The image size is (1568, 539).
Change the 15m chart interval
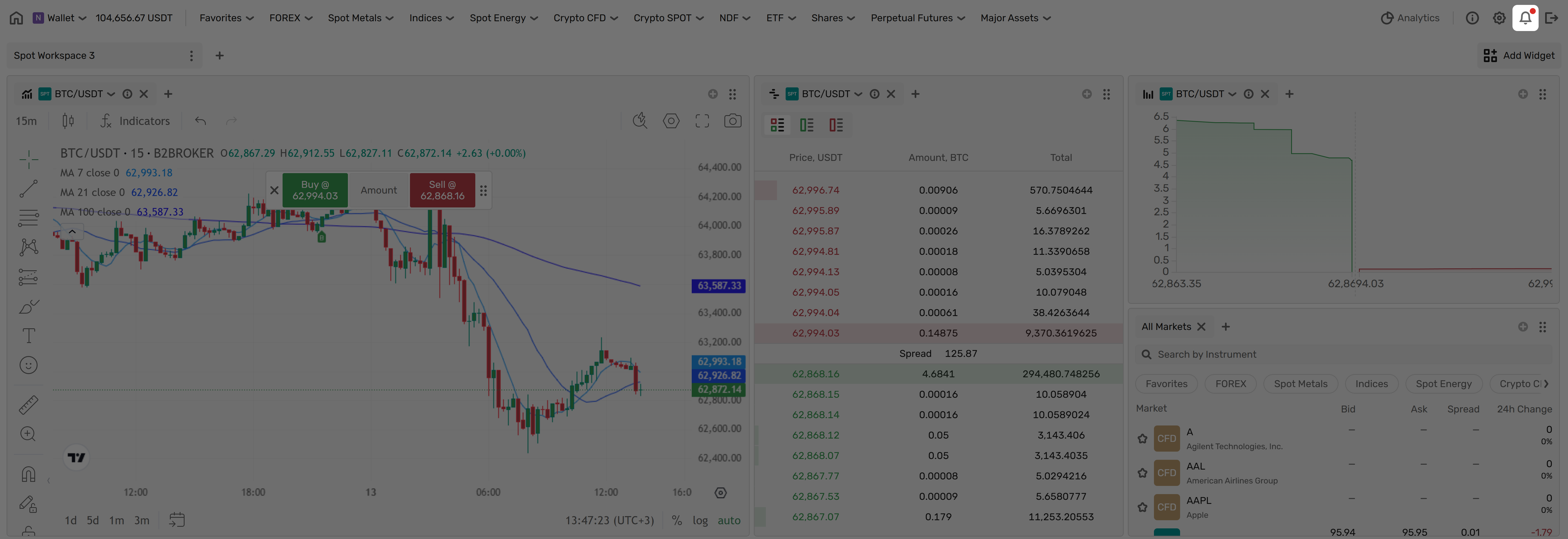[26, 121]
